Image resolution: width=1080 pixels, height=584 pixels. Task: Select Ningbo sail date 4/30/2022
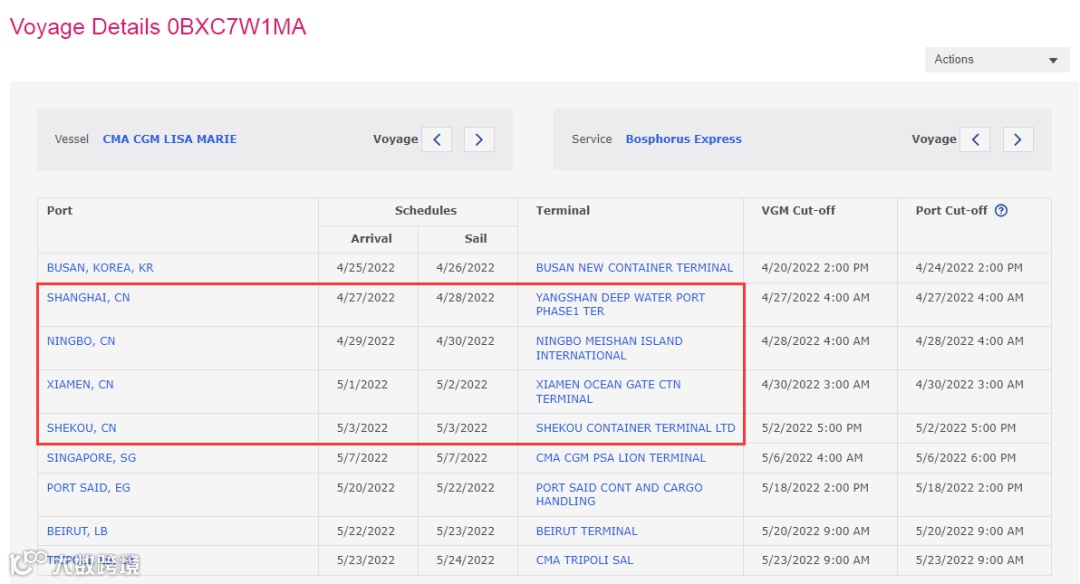[x=465, y=341]
